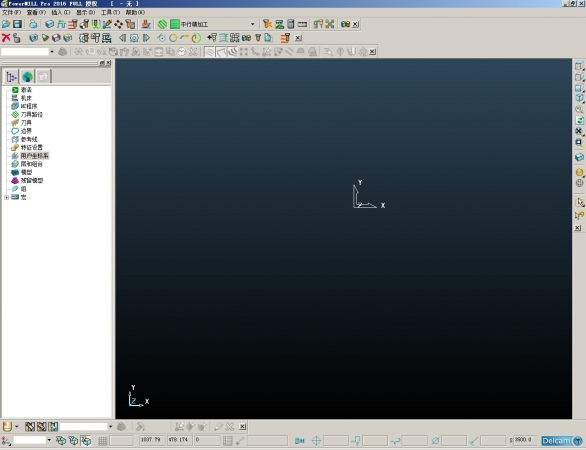Toggle the wireframe sphere icon on right toolbar
Viewport: 586px width, 450px height.
click(579, 183)
